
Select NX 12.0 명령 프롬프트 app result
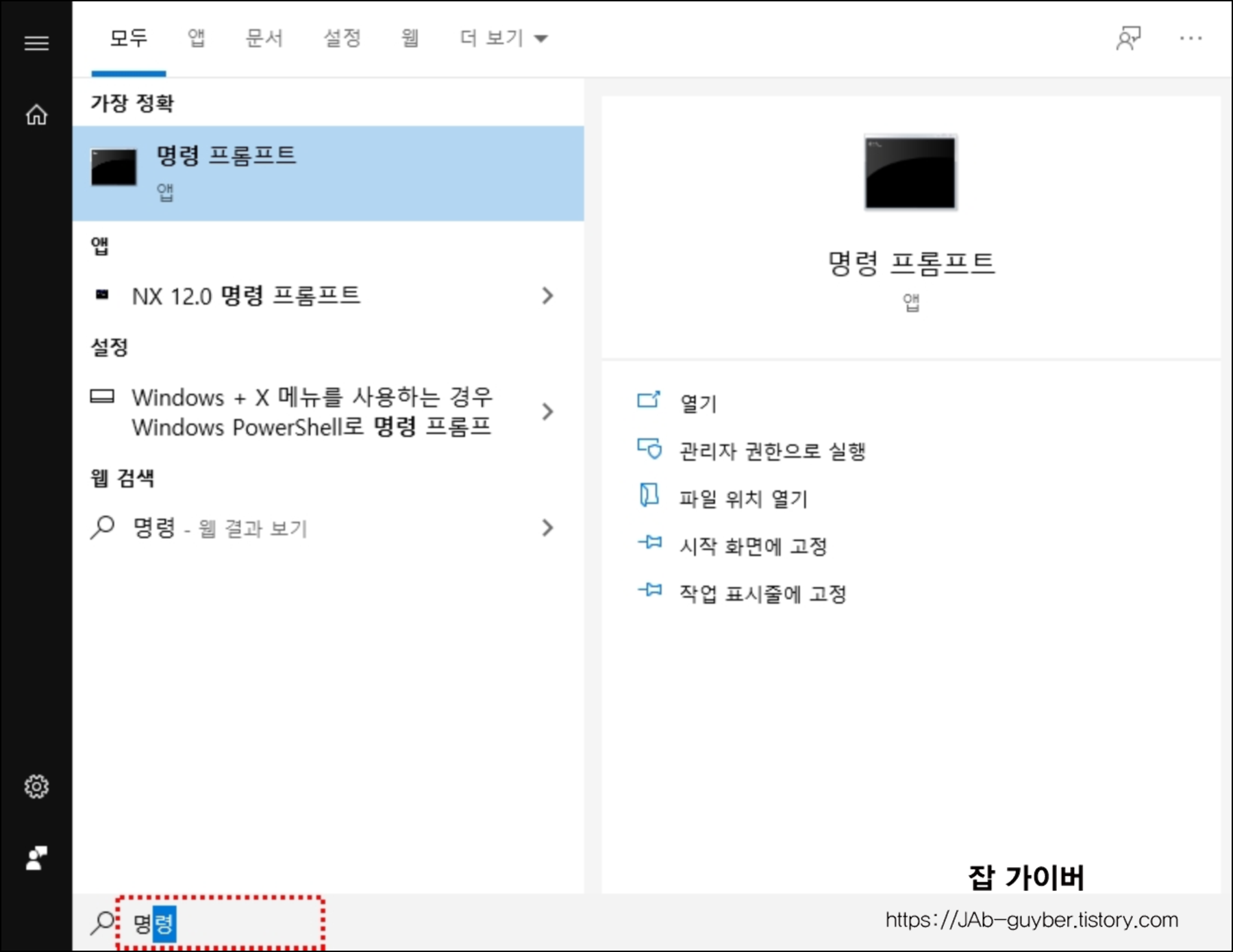[328, 296]
